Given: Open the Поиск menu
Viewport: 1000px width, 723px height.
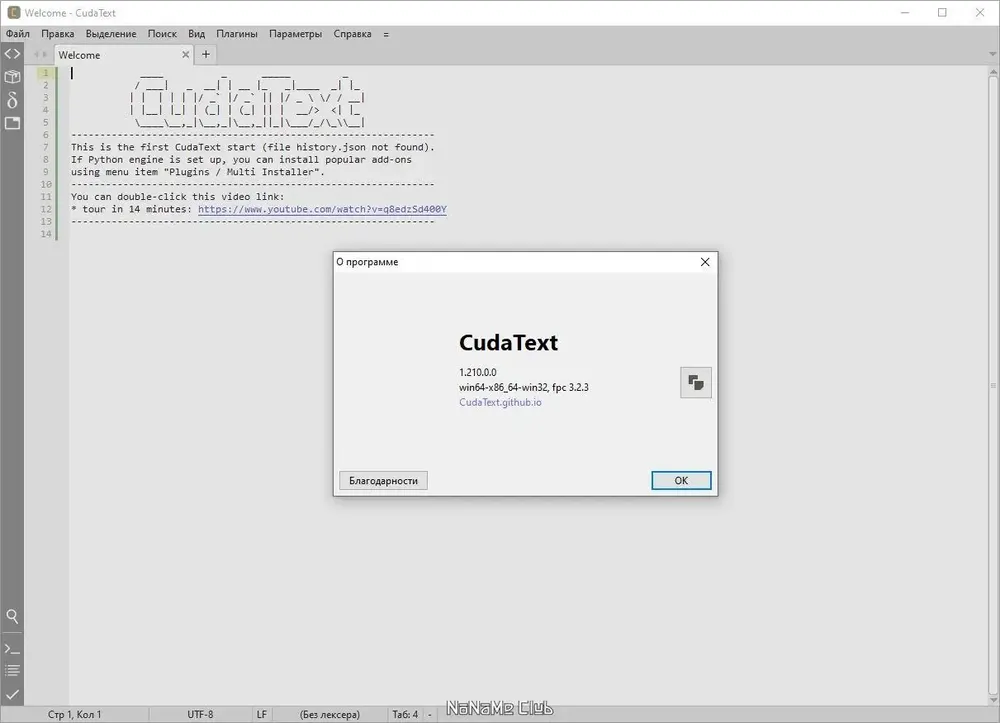Looking at the screenshot, I should 162,34.
